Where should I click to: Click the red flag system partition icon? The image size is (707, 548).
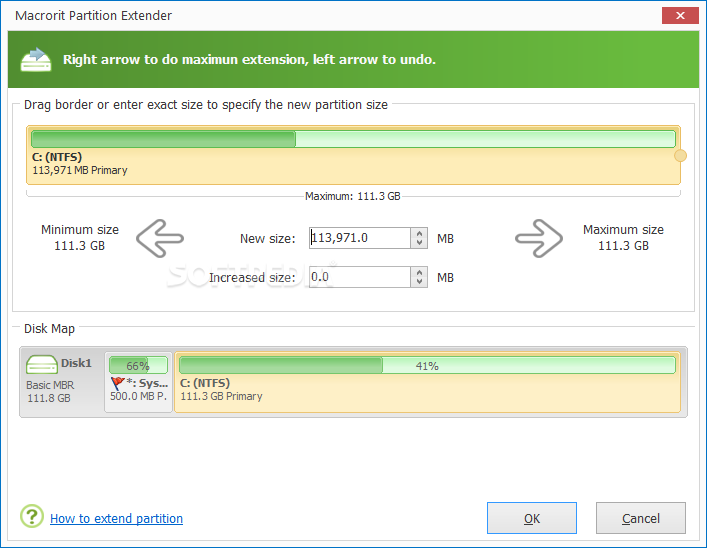click(117, 383)
